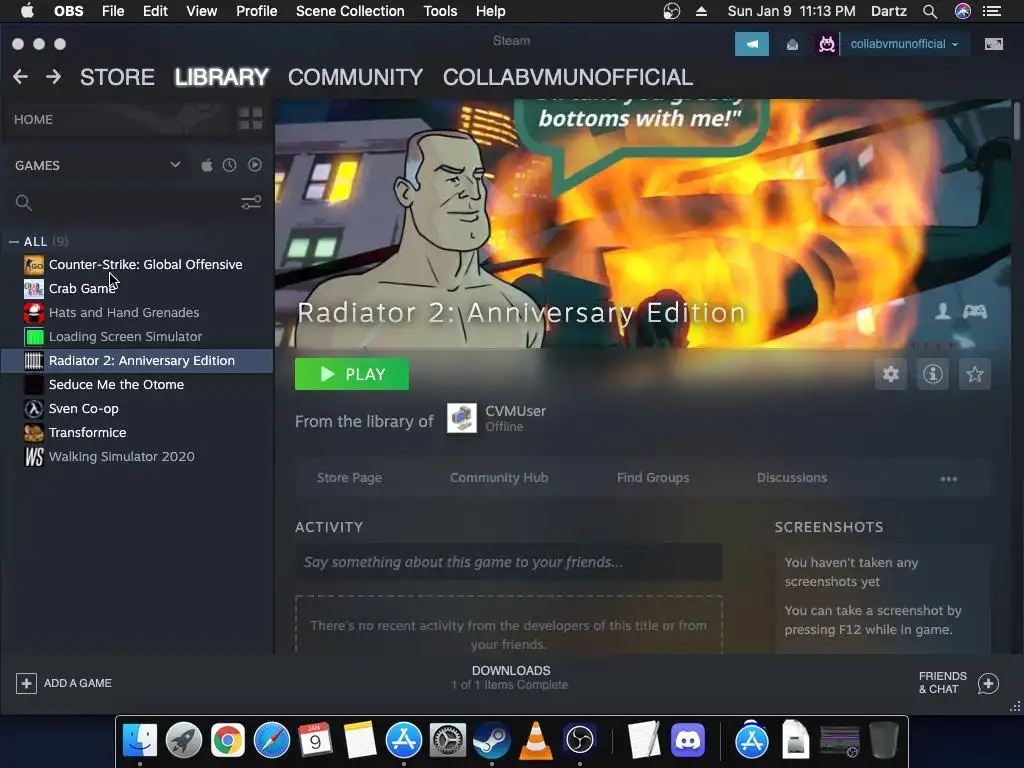This screenshot has width=1024, height=768.
Task: Click the library search magnifier icon
Action: click(24, 202)
